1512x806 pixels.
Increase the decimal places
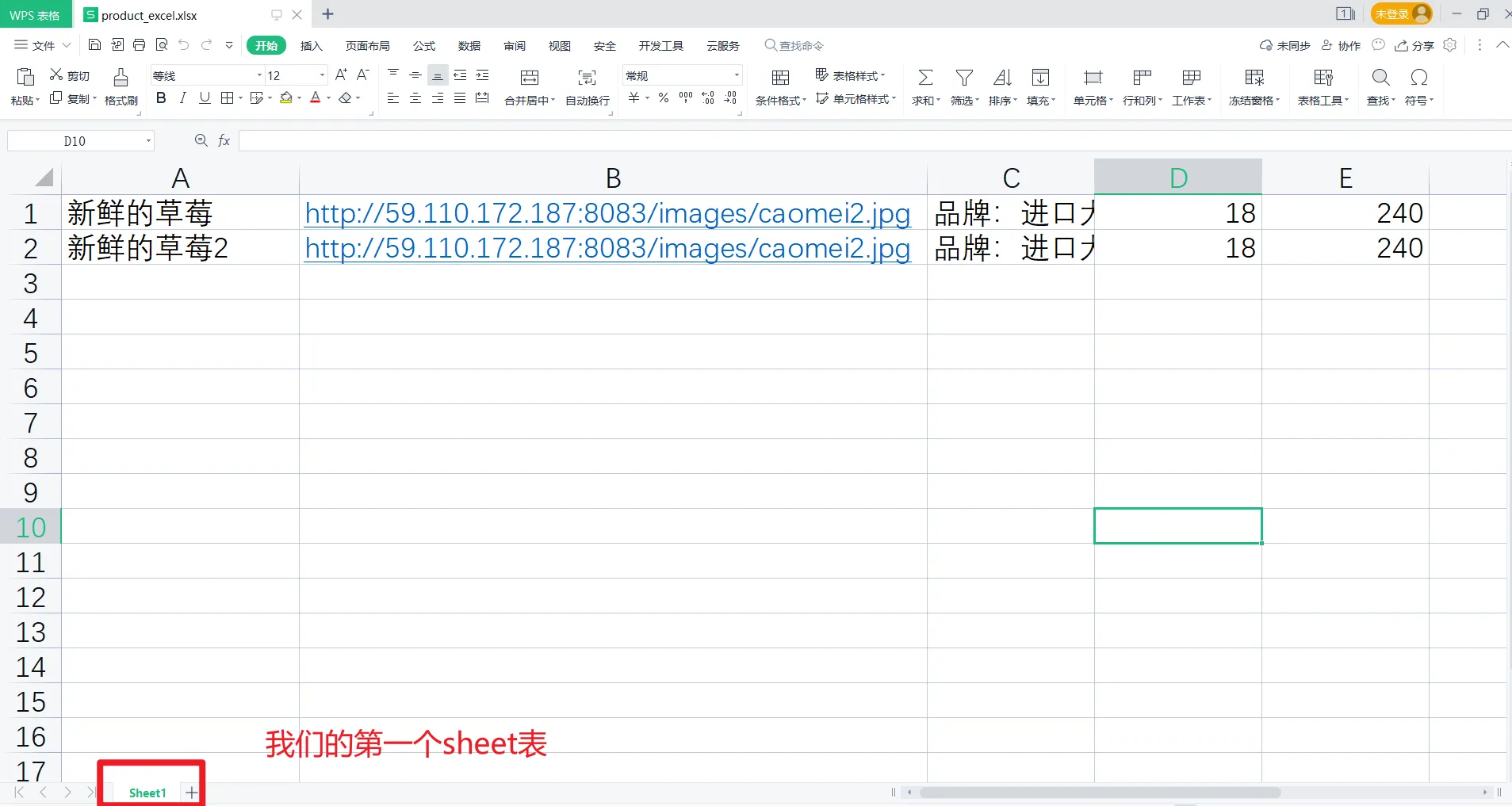tap(708, 97)
